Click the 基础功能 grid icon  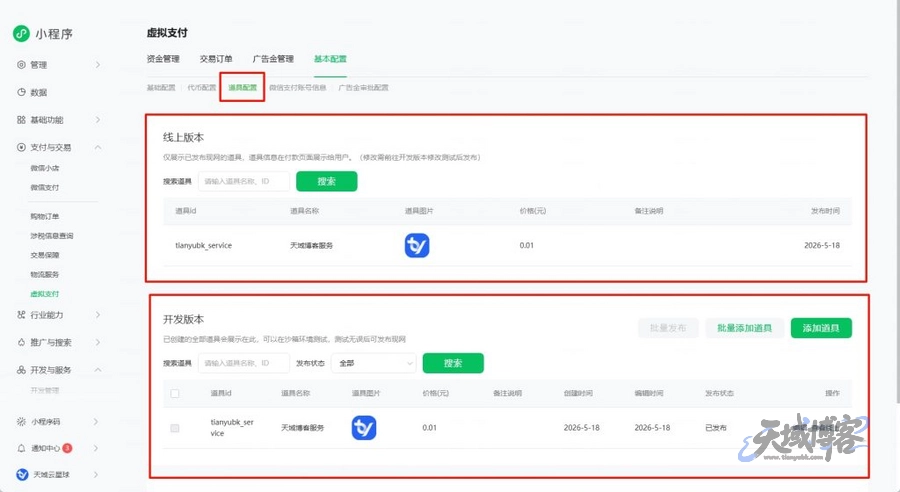click(x=21, y=119)
